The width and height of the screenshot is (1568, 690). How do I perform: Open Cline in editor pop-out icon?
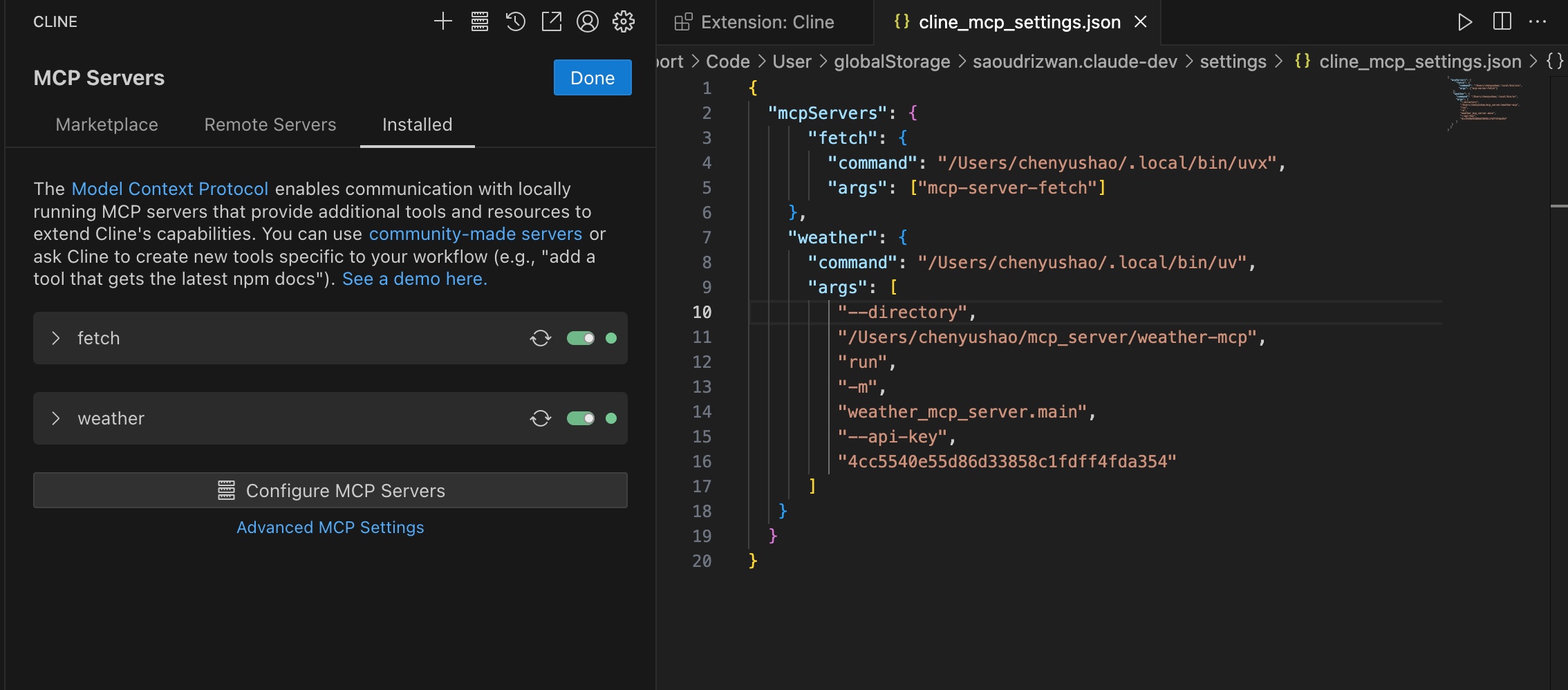(x=552, y=22)
